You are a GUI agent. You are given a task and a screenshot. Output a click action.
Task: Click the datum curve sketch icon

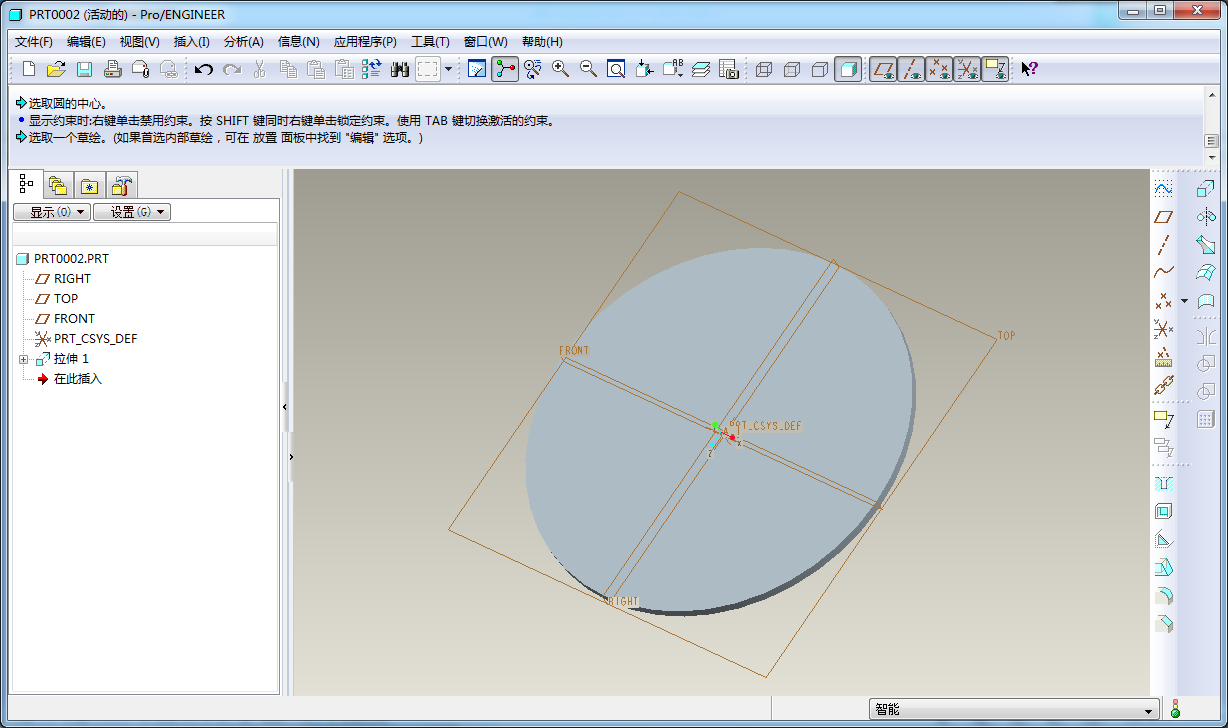[1163, 188]
